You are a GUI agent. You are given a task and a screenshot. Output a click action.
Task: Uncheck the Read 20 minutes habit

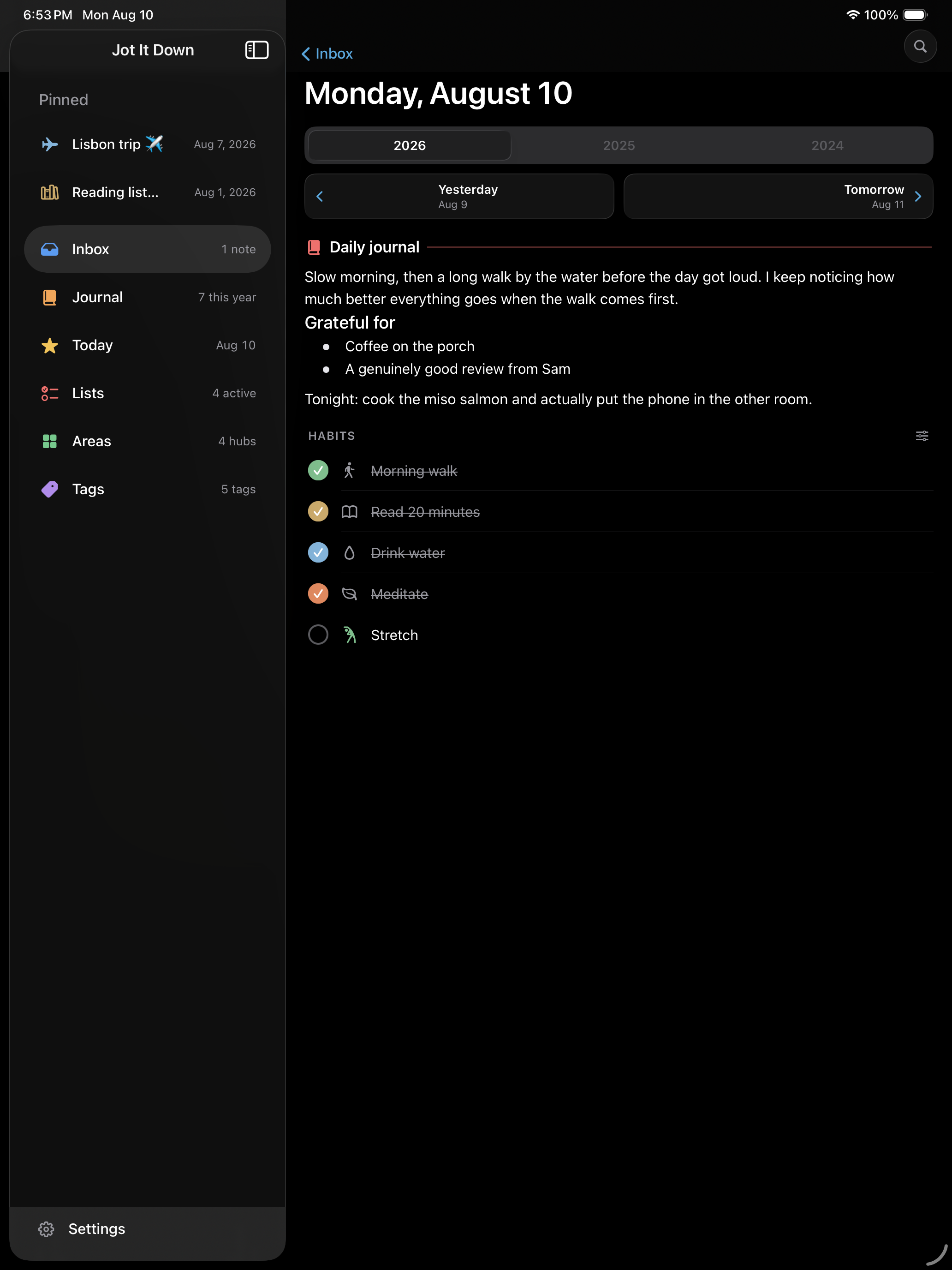[x=318, y=512]
